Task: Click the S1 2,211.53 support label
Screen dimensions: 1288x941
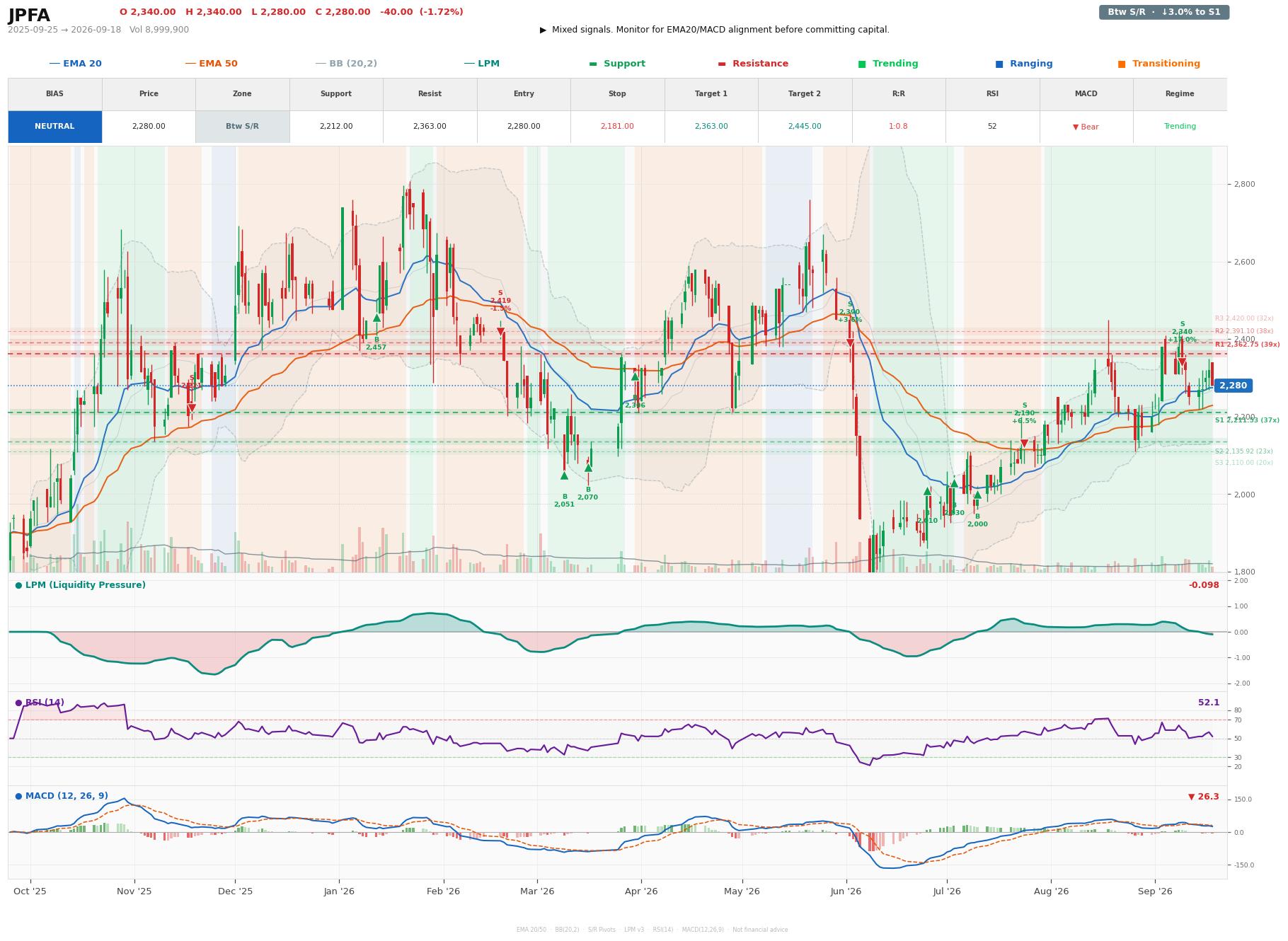Action: pyautogui.click(x=1247, y=420)
